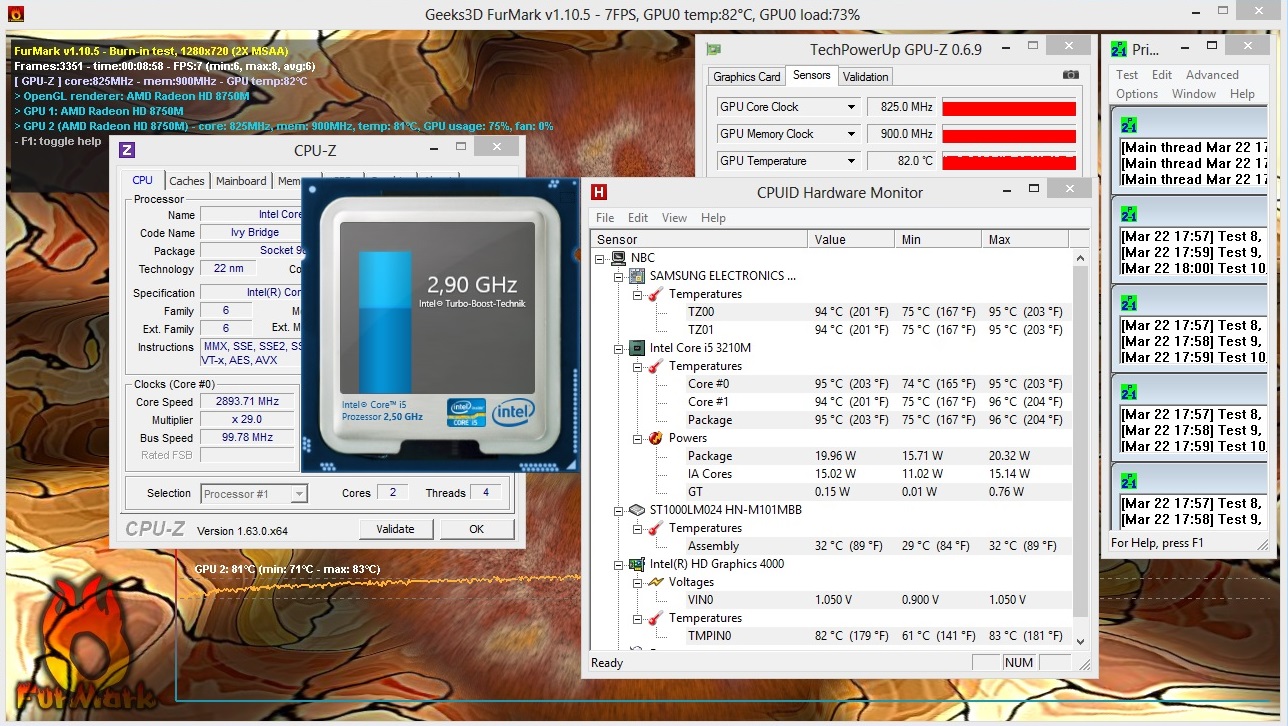Click the Samsung Electronics mainboard icon
Image resolution: width=1288 pixels, height=726 pixels.
coord(636,276)
